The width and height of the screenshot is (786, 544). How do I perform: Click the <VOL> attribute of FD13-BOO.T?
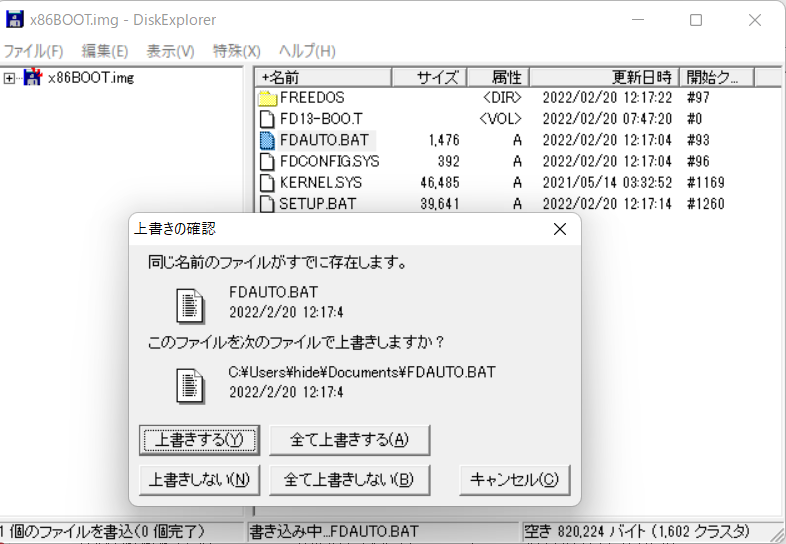[500, 119]
